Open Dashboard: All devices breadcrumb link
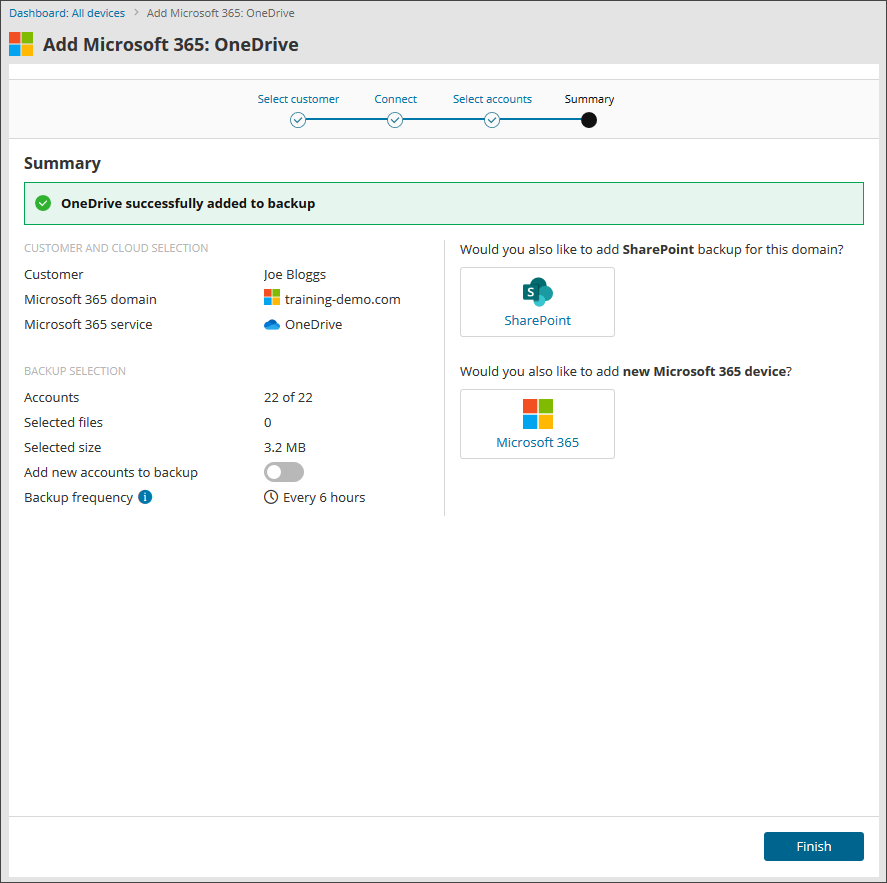 pyautogui.click(x=67, y=13)
